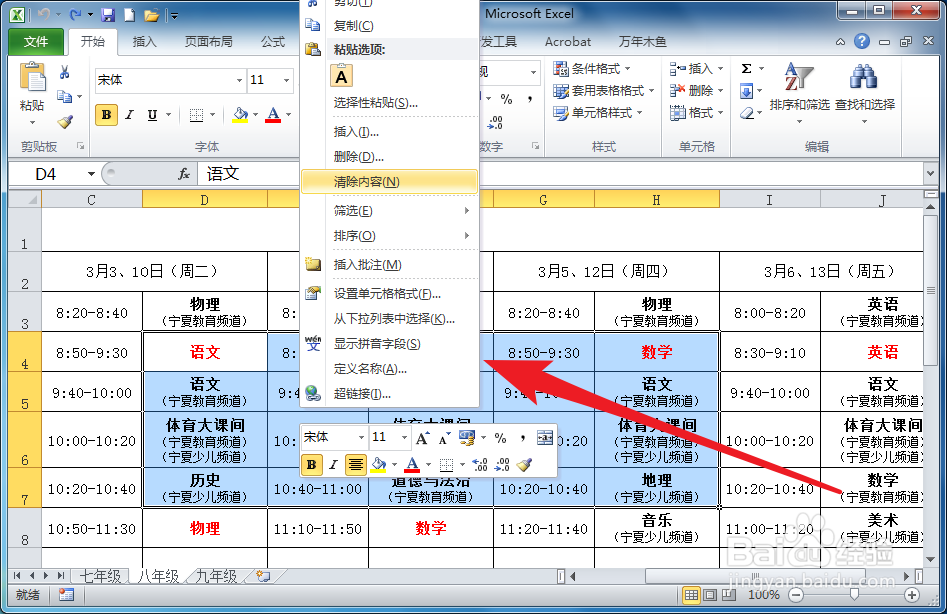Click the Find and Select binoculars icon

864,77
